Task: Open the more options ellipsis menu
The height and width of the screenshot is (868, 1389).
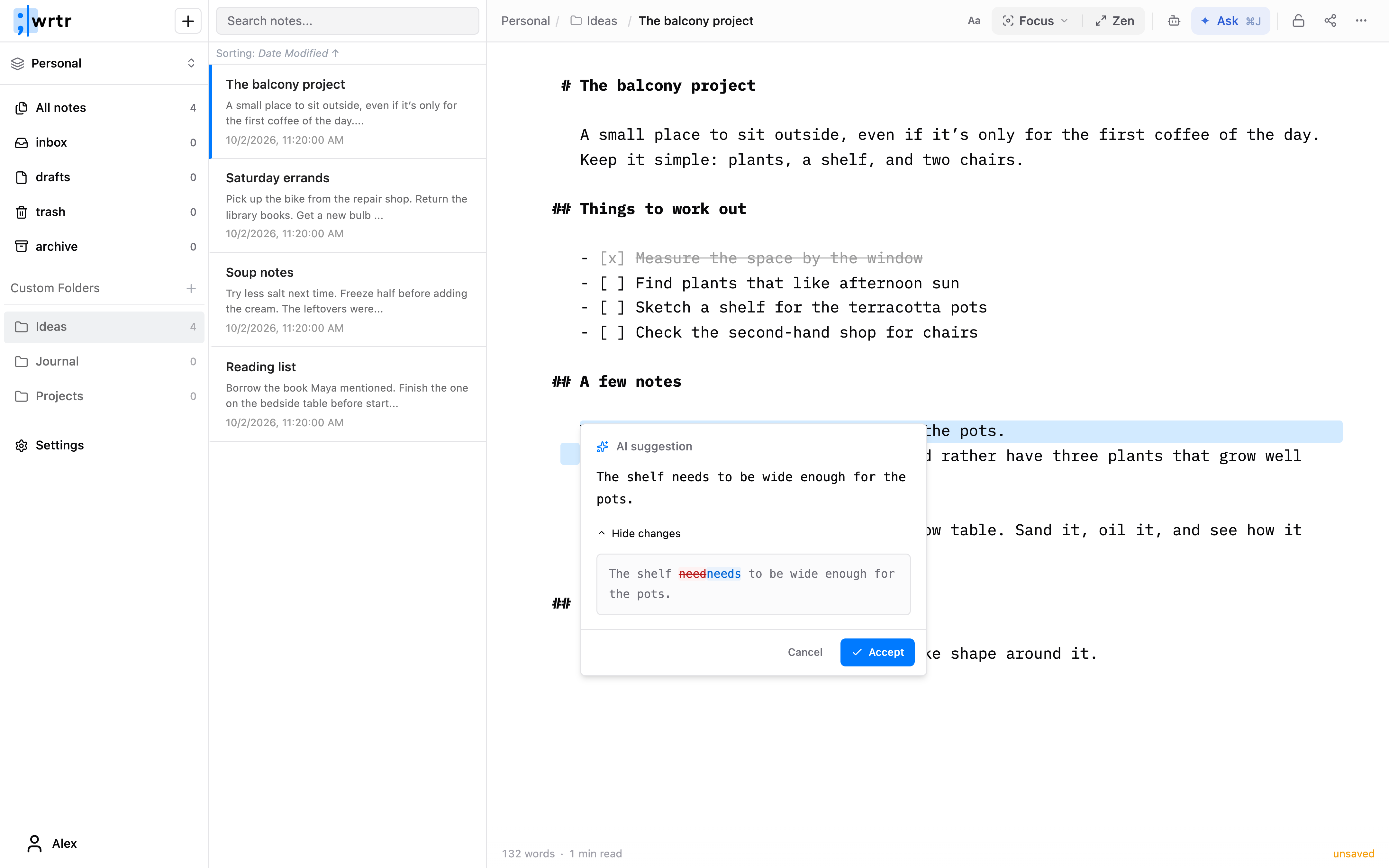Action: 1361,21
